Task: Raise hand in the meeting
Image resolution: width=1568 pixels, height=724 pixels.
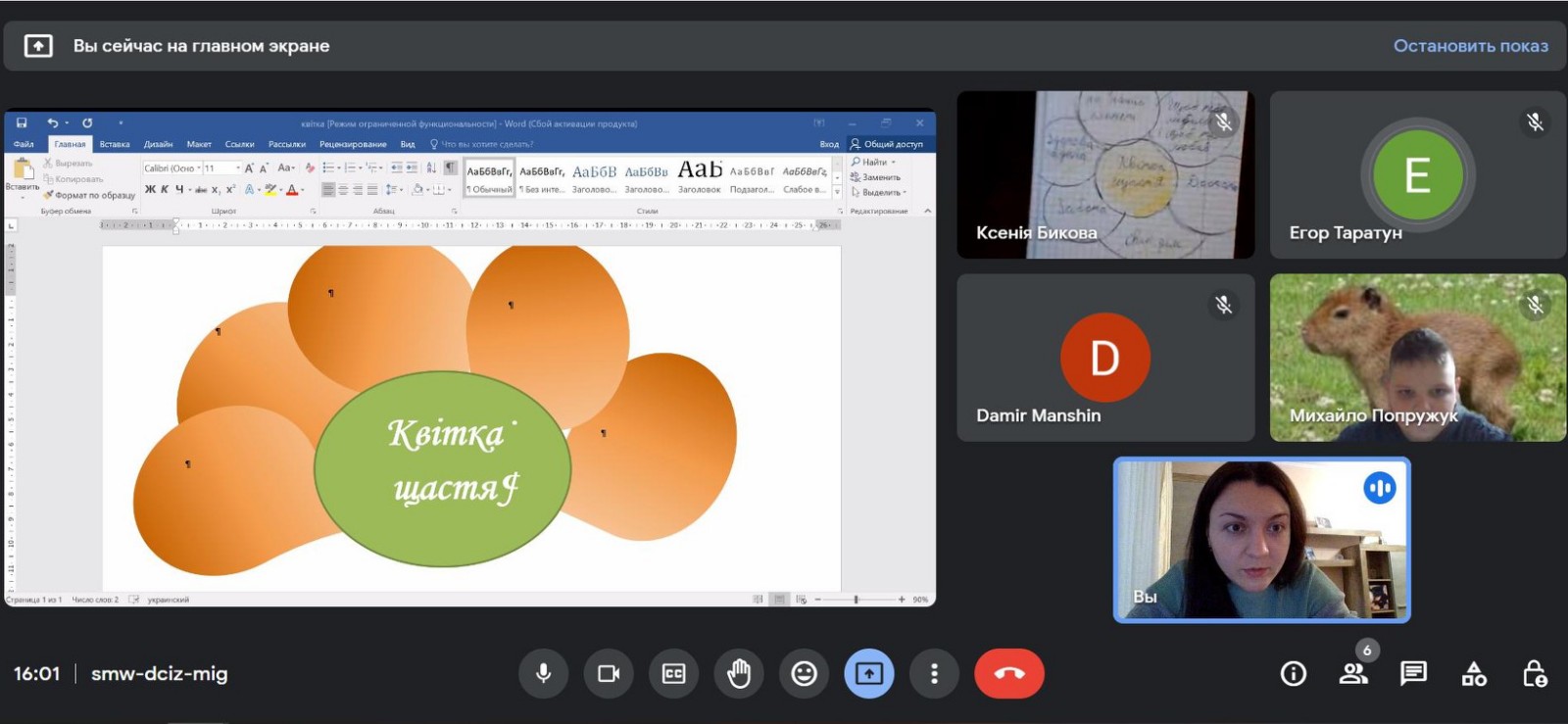Action: coord(739,674)
